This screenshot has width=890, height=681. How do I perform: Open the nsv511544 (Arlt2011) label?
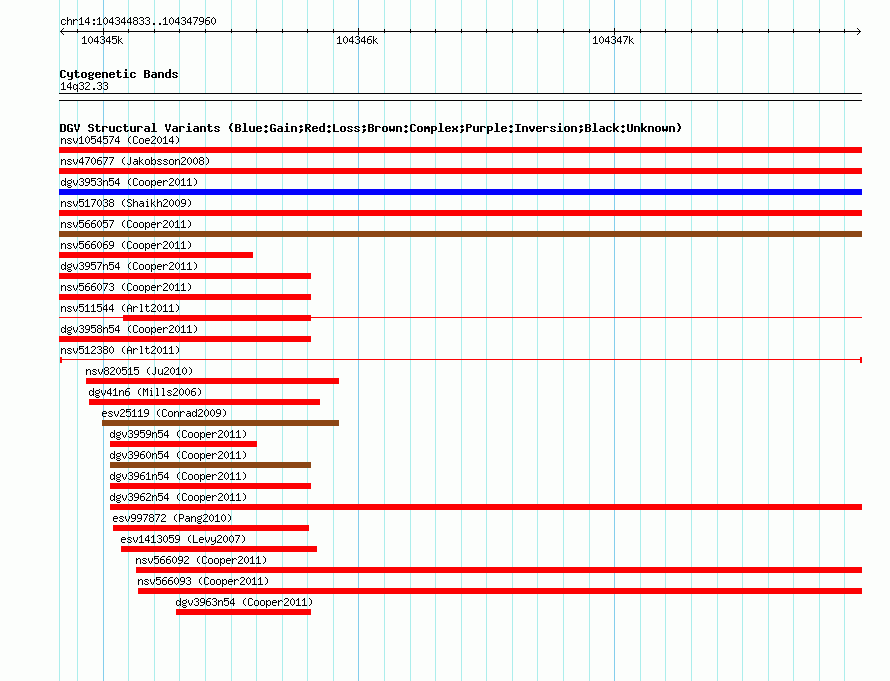click(120, 308)
